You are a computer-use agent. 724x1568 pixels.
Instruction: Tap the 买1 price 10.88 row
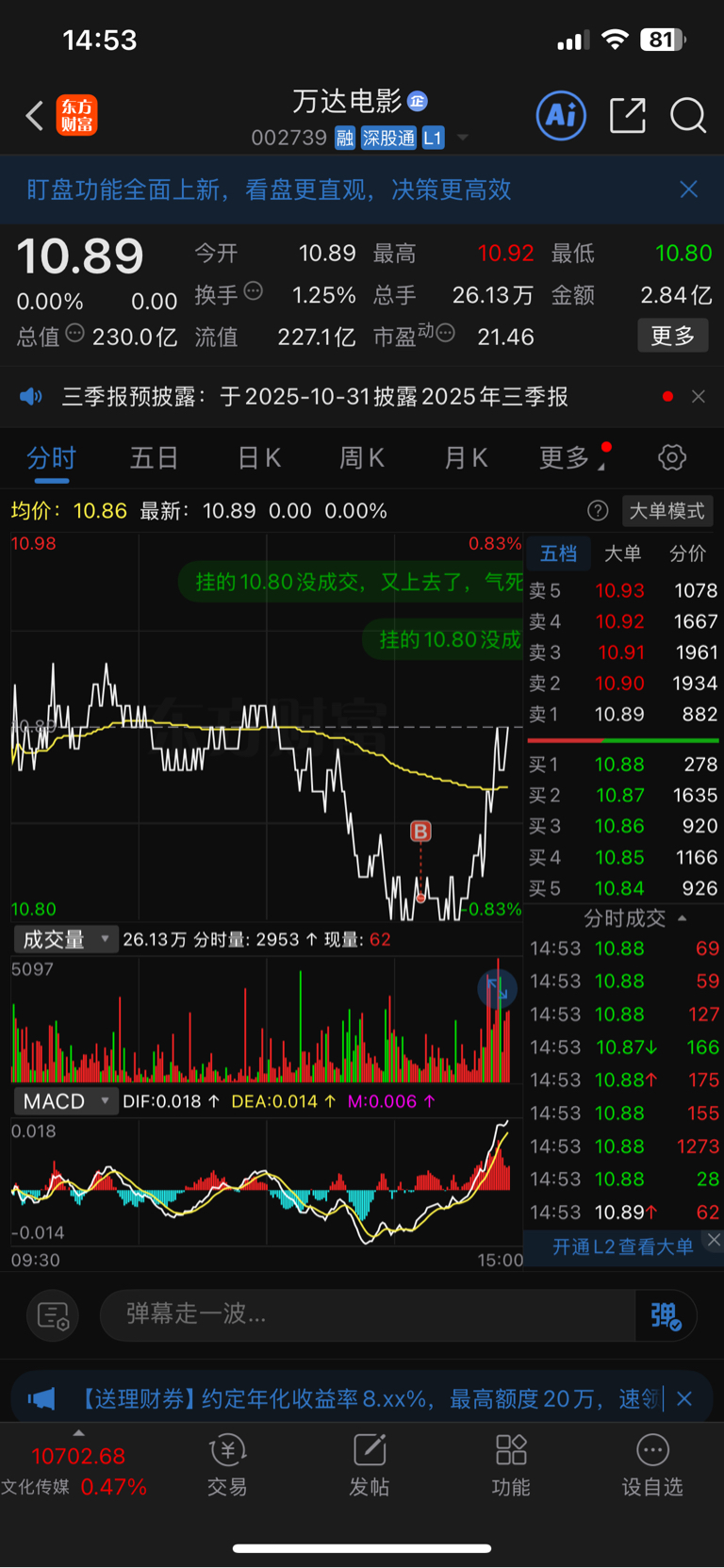pyautogui.click(x=623, y=765)
